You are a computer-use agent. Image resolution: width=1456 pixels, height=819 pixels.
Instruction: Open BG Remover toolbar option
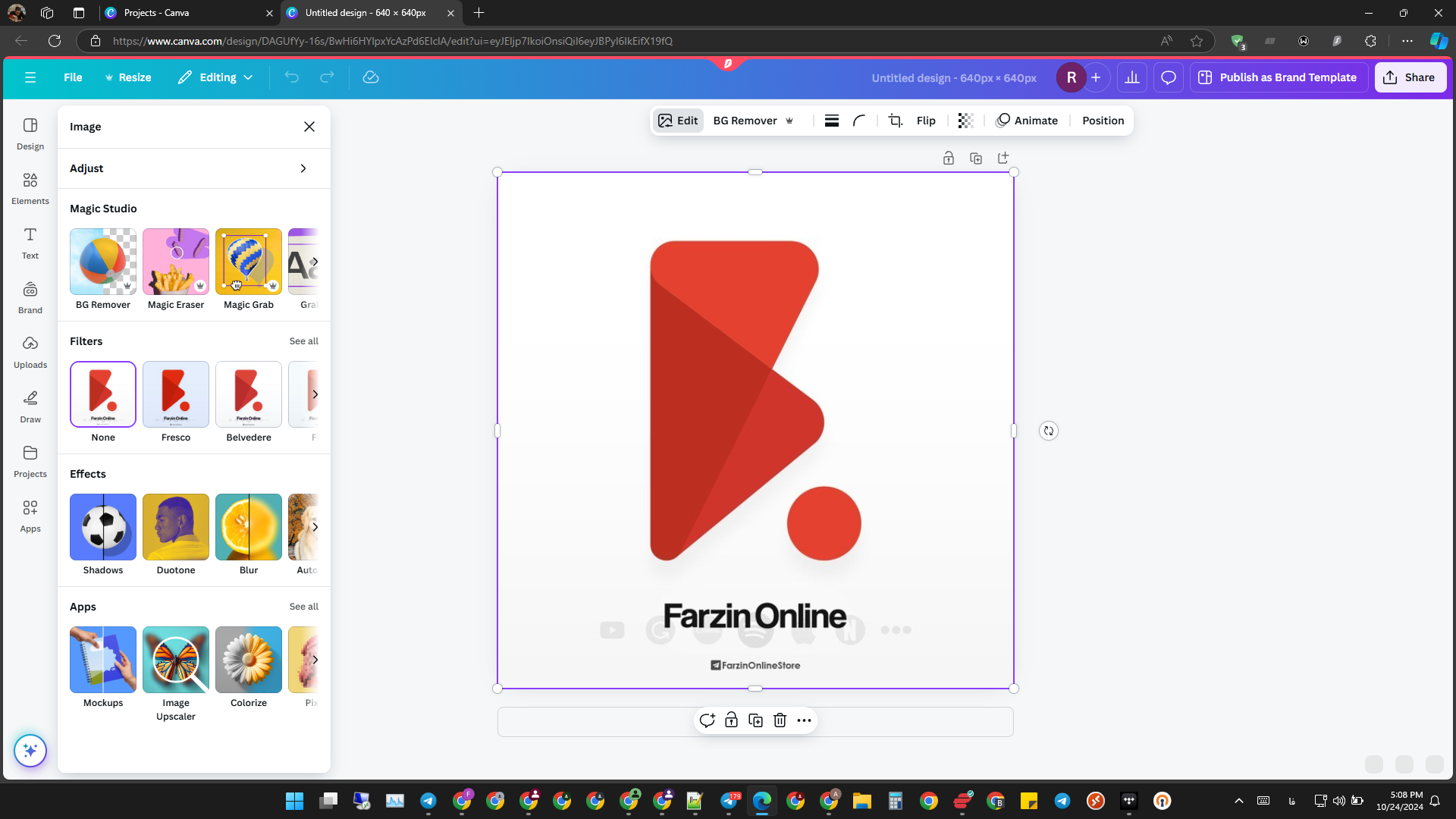point(754,121)
